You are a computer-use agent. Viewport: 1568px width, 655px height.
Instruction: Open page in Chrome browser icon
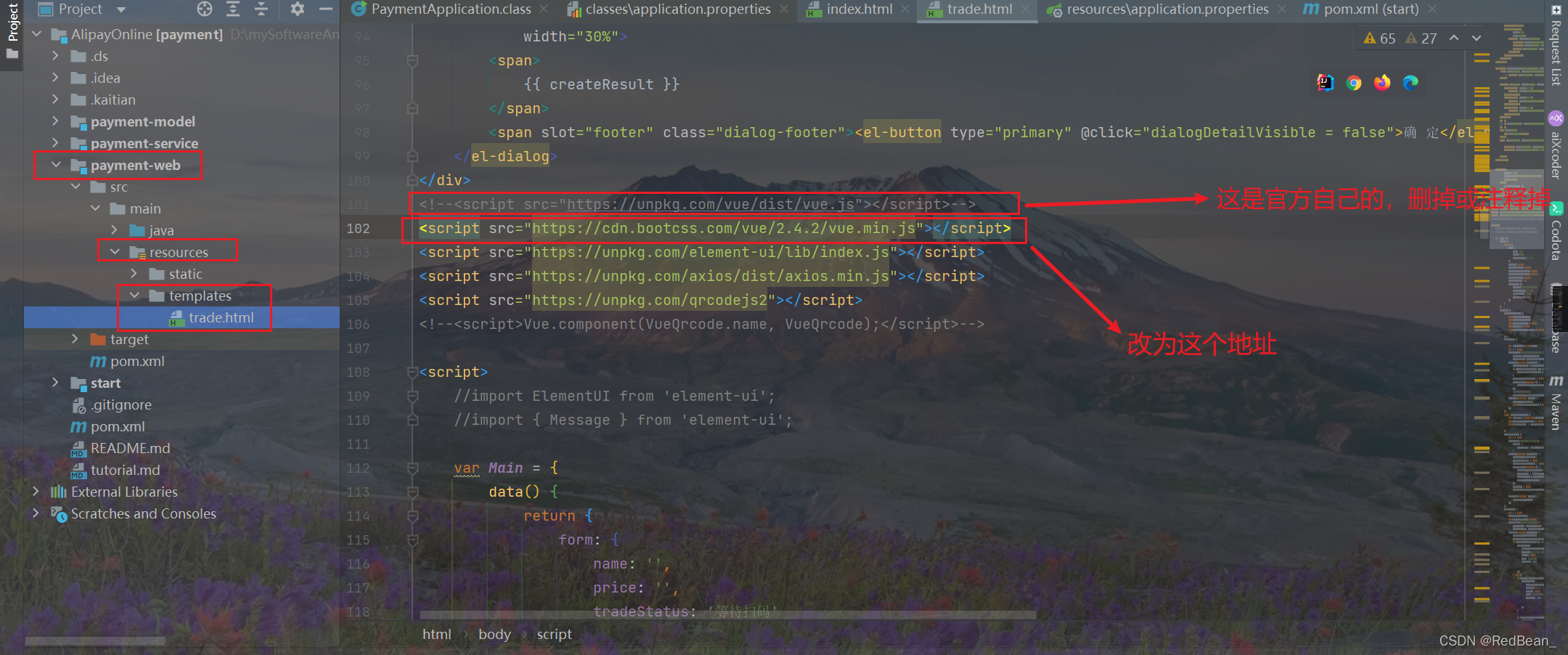[1354, 83]
